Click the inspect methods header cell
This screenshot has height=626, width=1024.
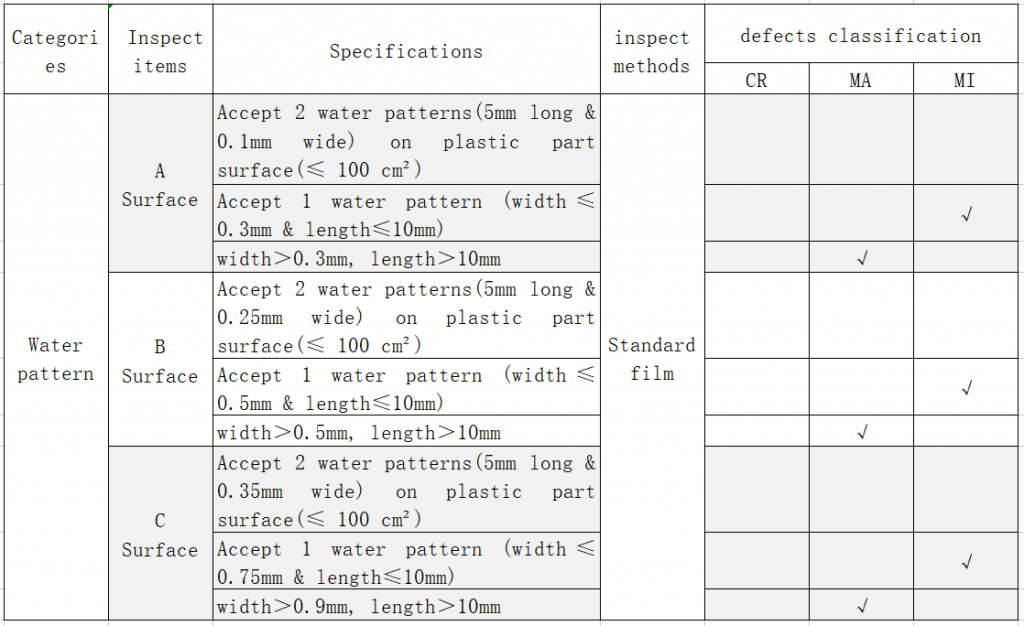point(652,50)
